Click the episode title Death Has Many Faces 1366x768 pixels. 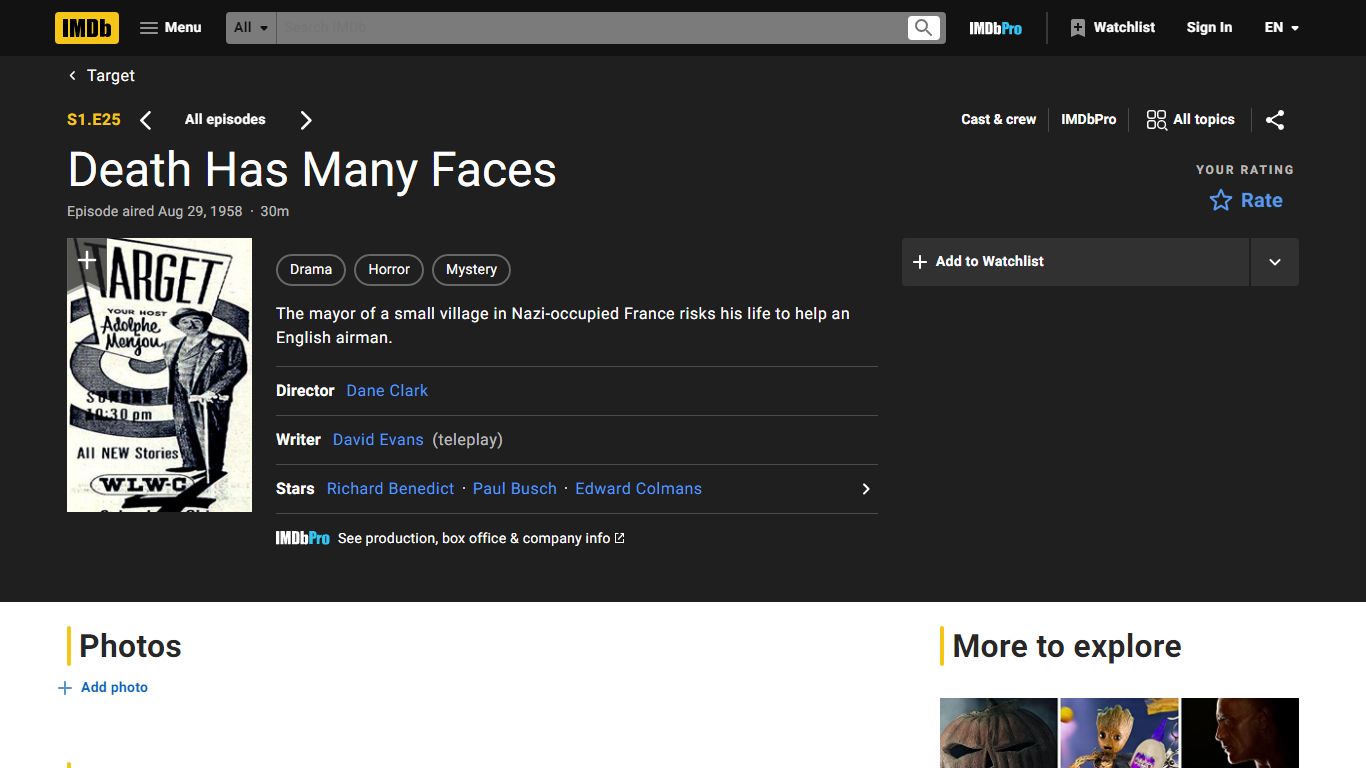coord(312,169)
